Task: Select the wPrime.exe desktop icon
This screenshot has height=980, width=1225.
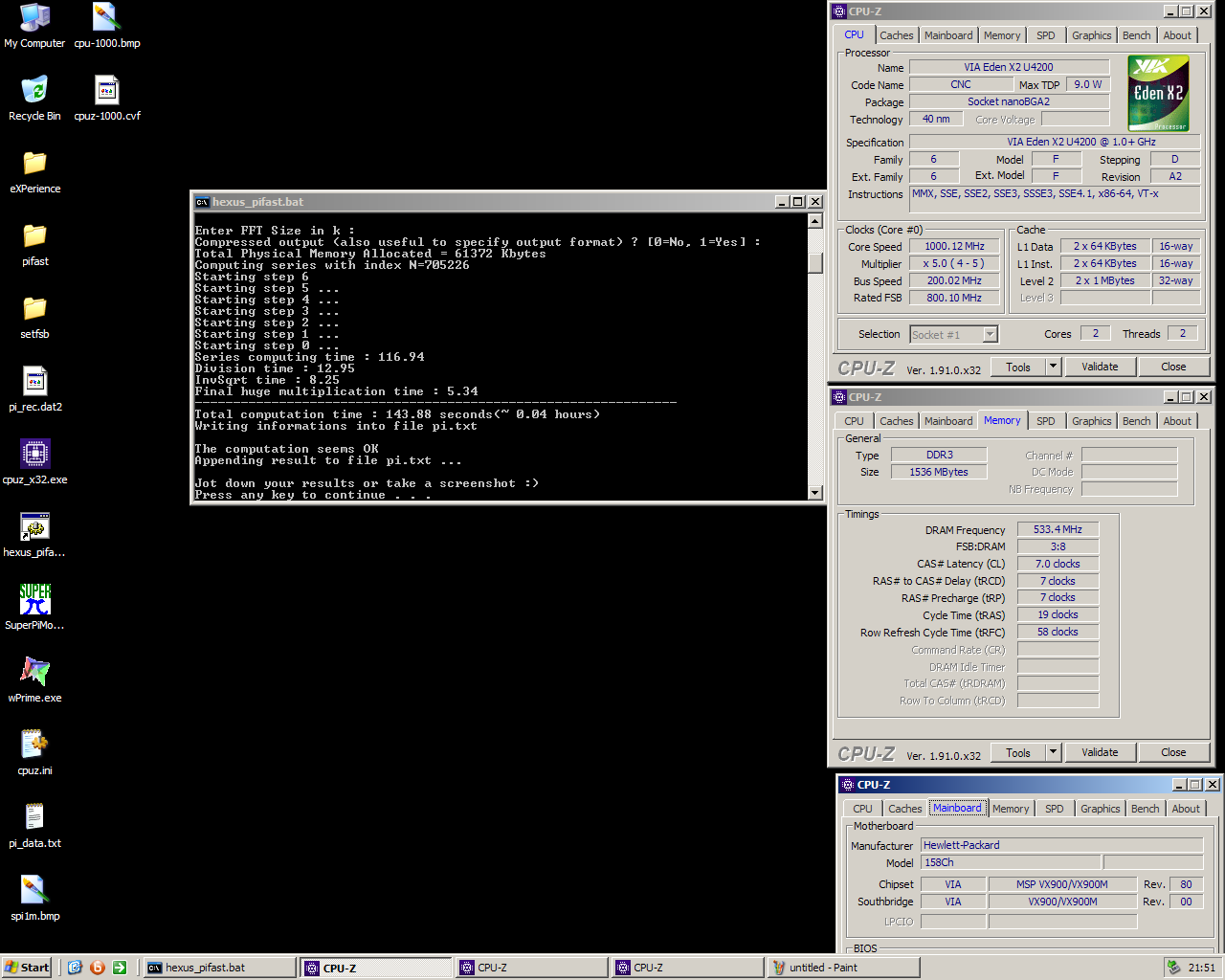Action: (x=34, y=680)
